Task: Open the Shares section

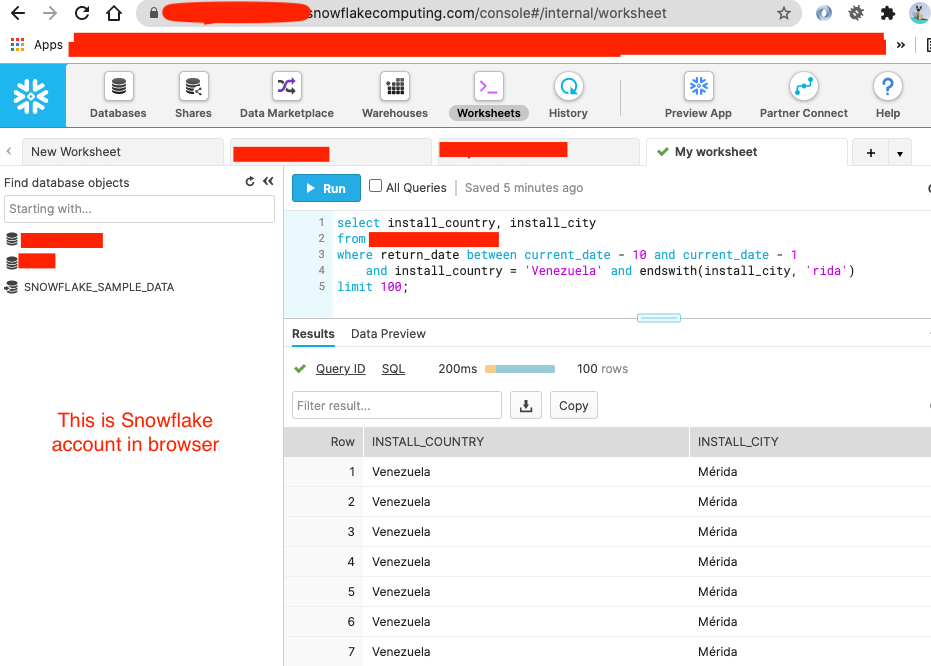Action: (x=192, y=95)
